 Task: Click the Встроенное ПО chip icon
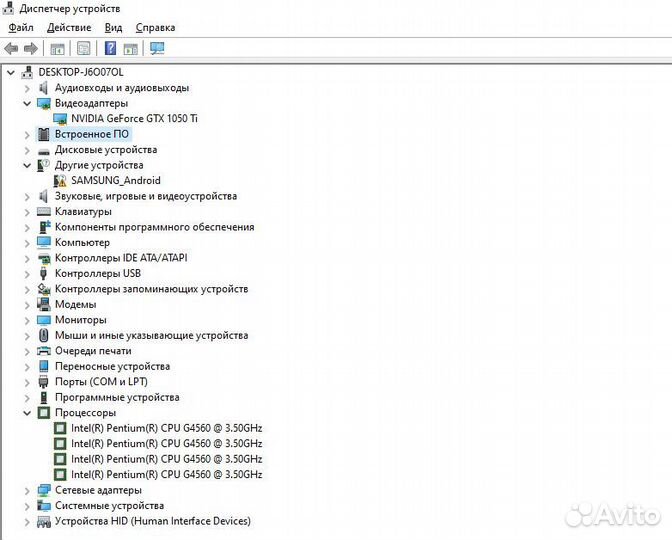[44, 134]
